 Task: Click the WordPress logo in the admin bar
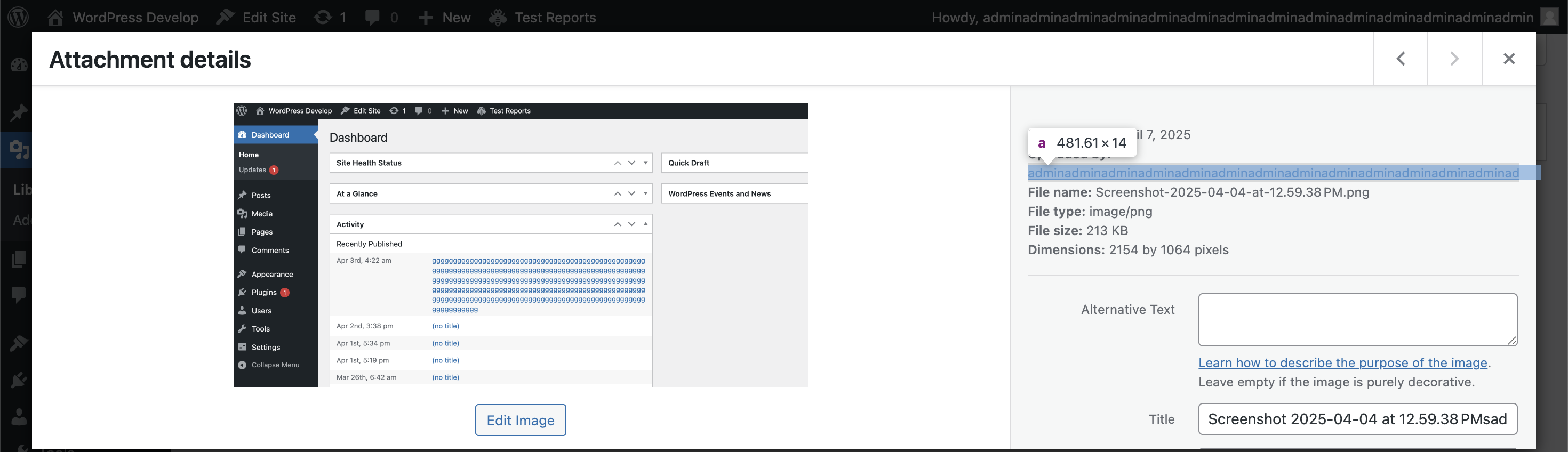click(18, 17)
